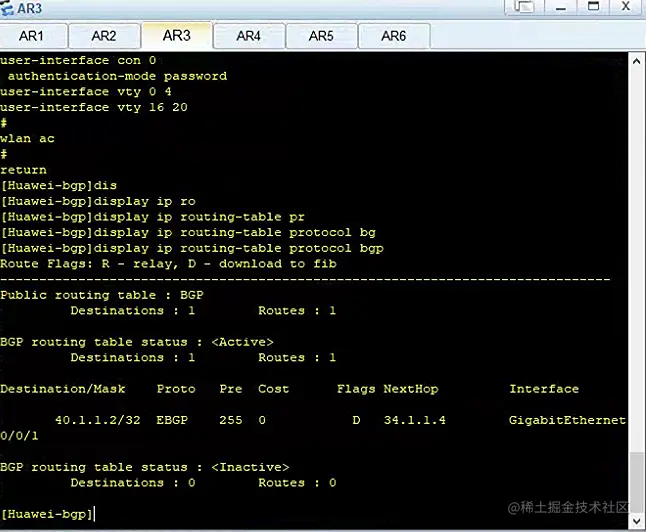
Task: Click the destination 40.1.1.2/32
Action: pyautogui.click(x=98, y=420)
